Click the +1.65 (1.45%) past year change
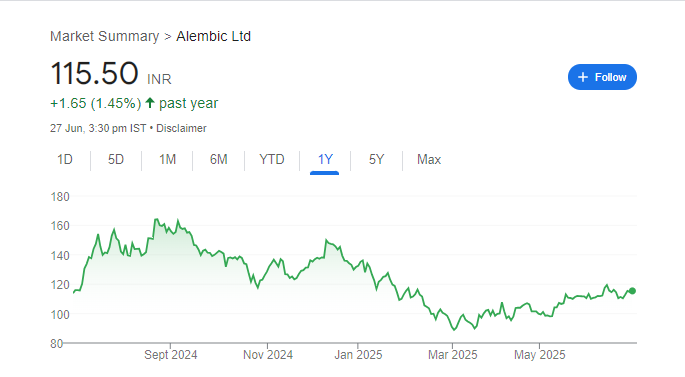Screen dimensions: 685x377 (134, 104)
